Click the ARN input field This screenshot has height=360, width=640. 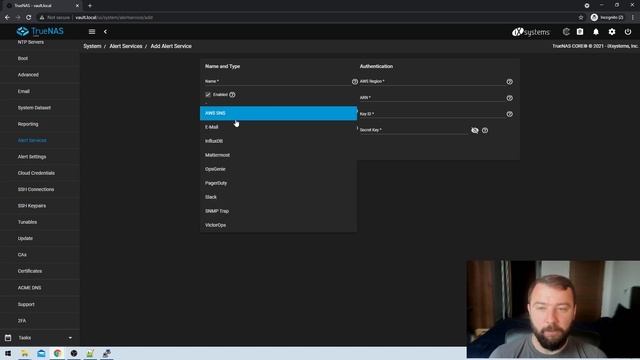[432, 98]
